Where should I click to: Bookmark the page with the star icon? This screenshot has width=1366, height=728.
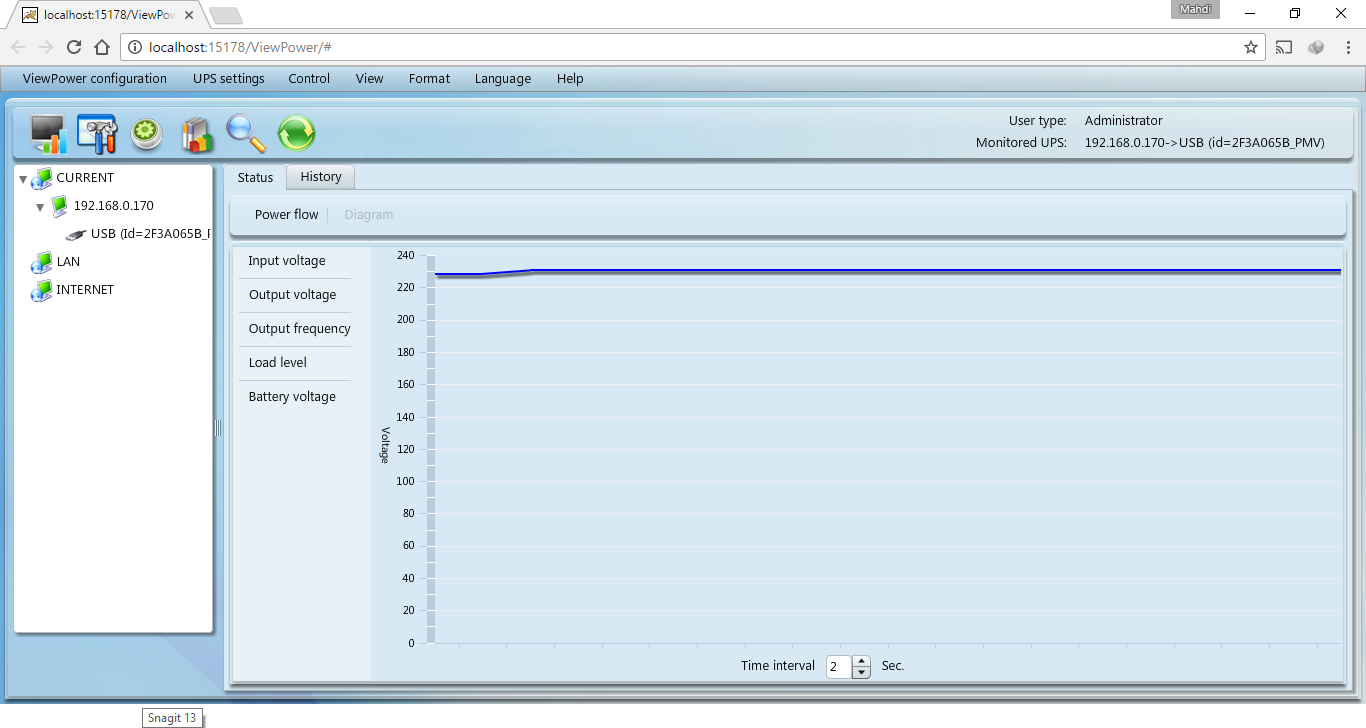point(1250,47)
